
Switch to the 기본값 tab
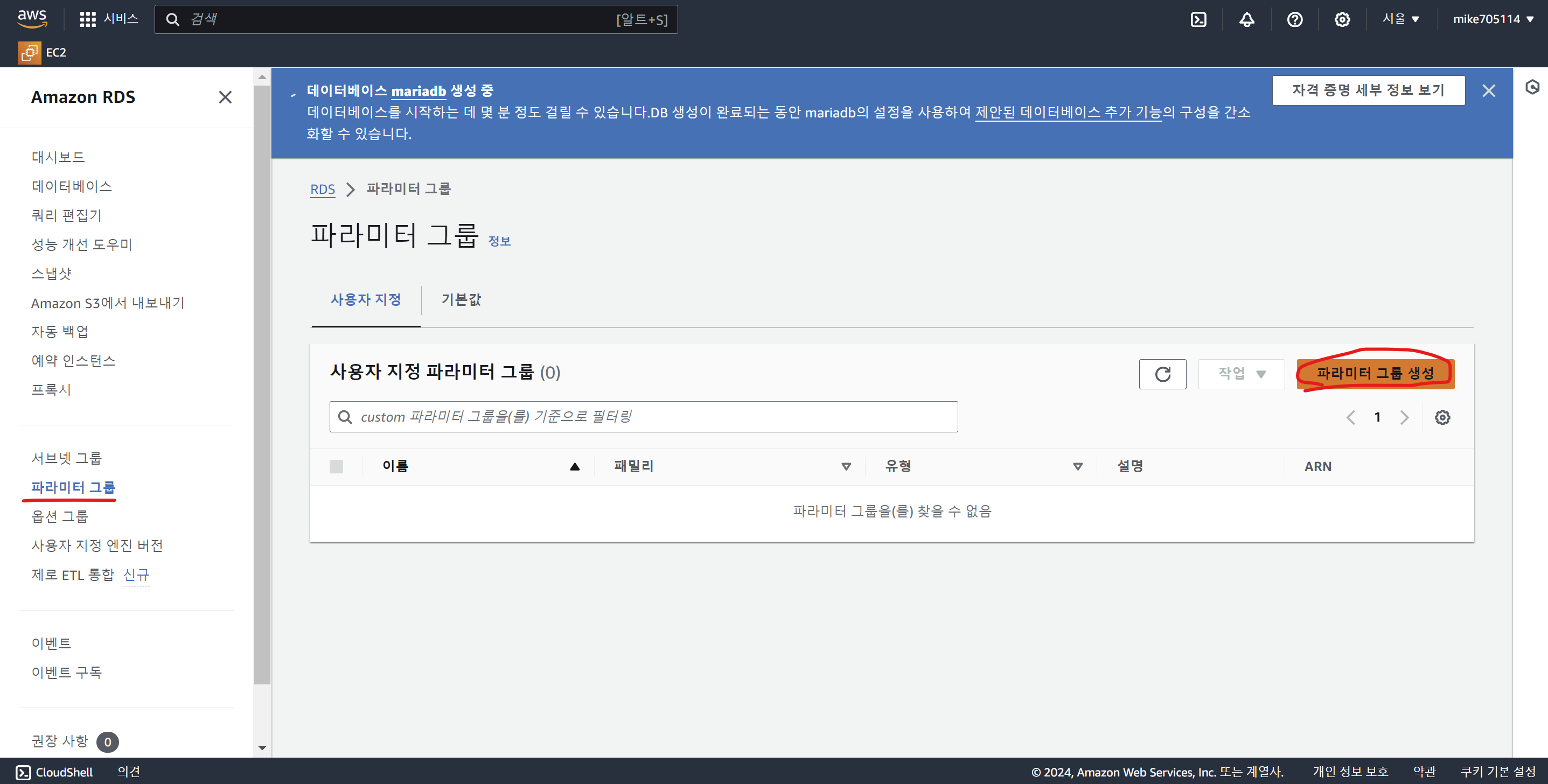pos(461,299)
